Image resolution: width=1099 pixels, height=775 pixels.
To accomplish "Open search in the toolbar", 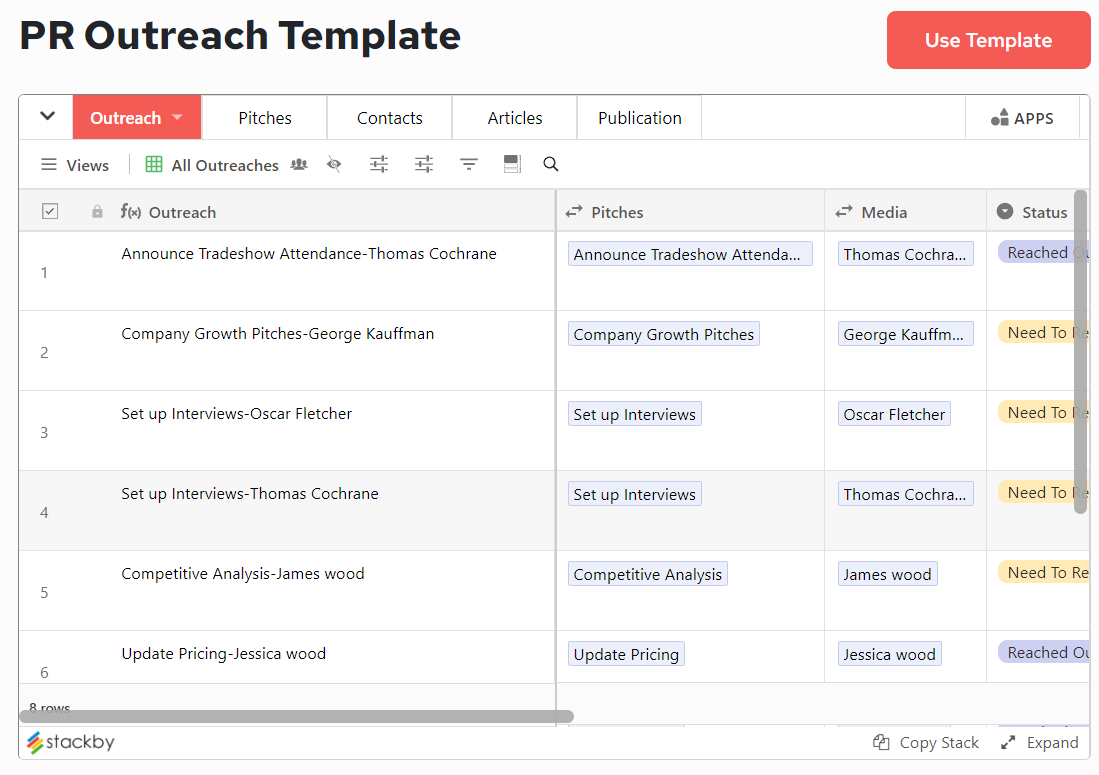I will tap(551, 164).
